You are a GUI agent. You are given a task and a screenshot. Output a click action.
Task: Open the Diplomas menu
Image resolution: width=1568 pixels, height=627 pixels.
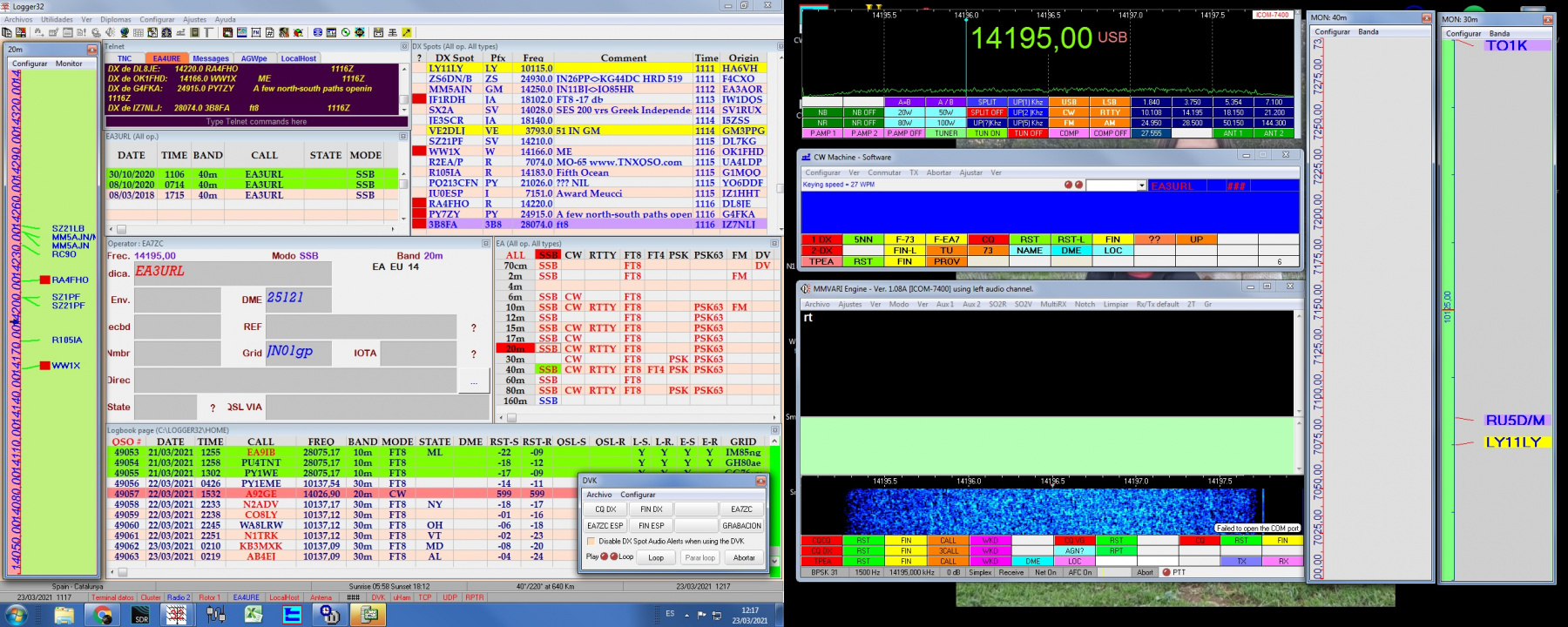pyautogui.click(x=116, y=19)
